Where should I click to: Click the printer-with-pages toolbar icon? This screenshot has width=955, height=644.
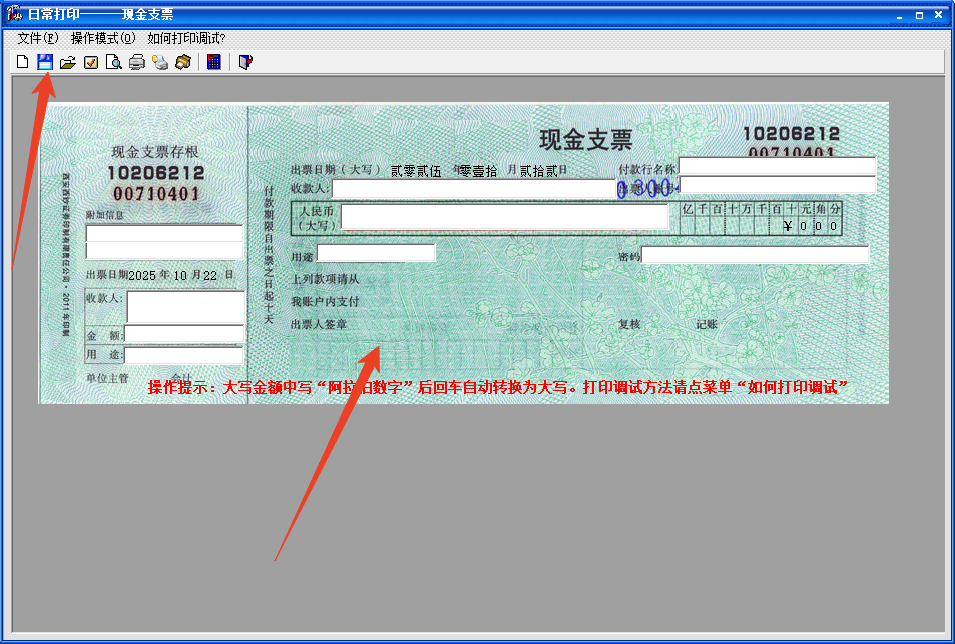click(160, 62)
